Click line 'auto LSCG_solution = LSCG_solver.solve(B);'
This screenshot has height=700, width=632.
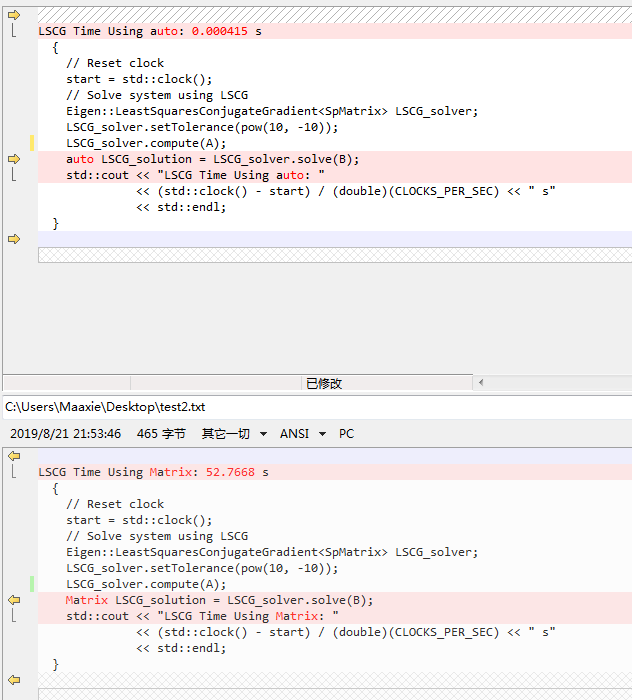[x=335, y=159]
